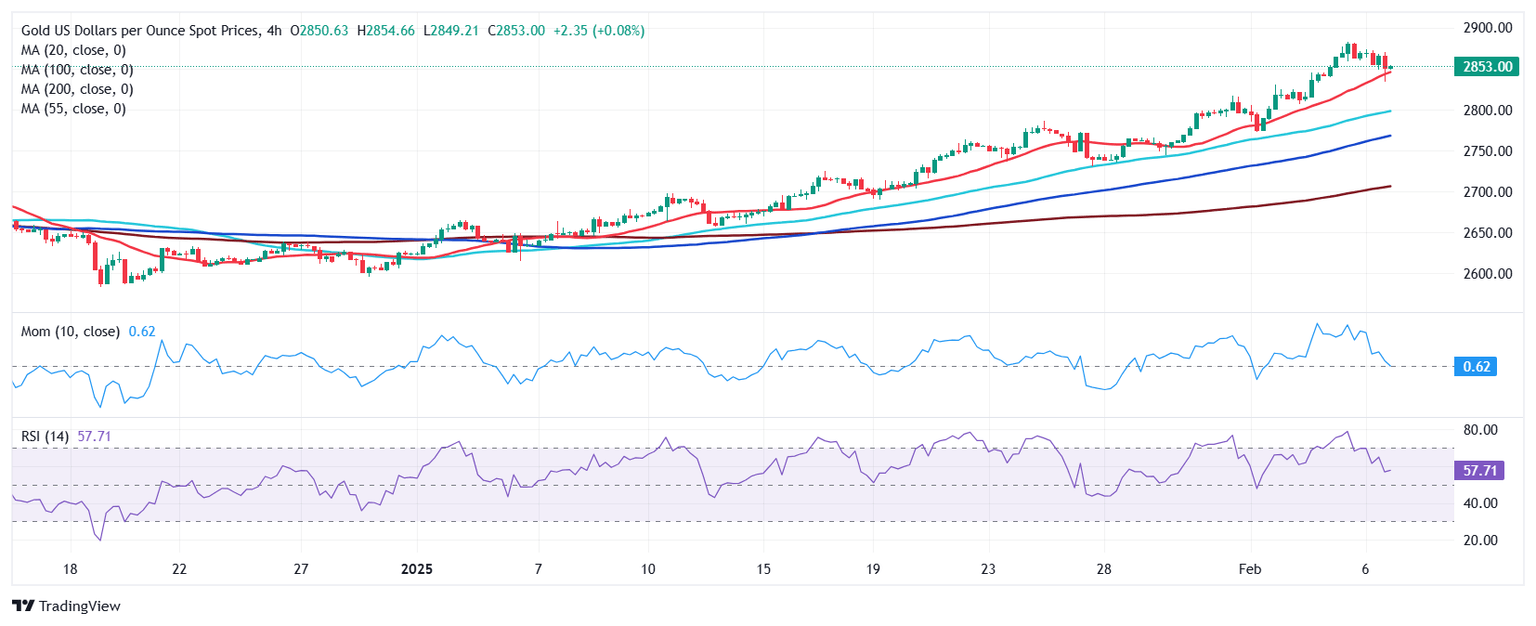Image resolution: width=1536 pixels, height=626 pixels.
Task: Click the 18 date label on the time axis
Action: pyautogui.click(x=70, y=569)
